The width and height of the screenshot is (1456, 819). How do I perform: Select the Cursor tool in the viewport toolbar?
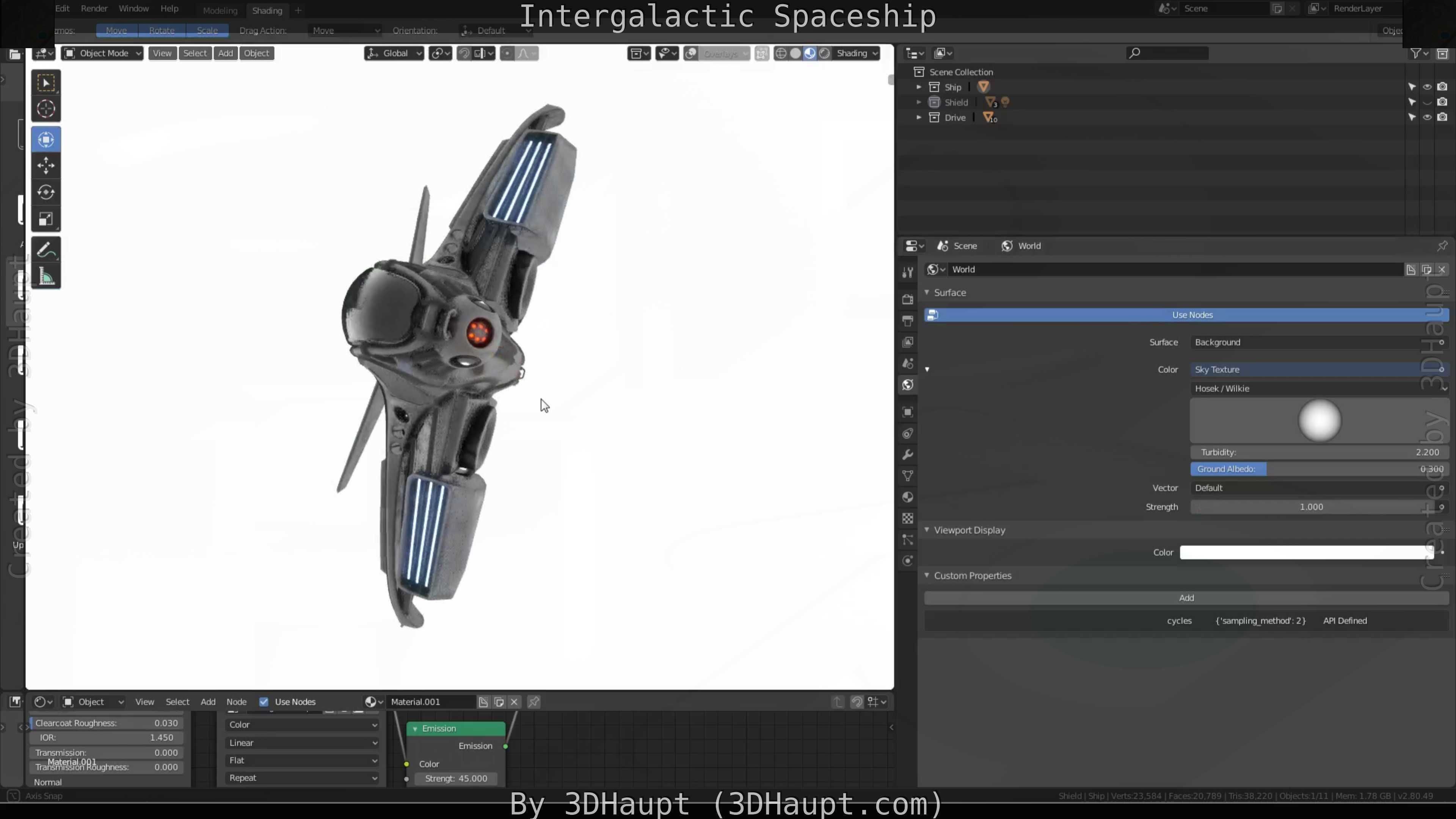[46, 109]
